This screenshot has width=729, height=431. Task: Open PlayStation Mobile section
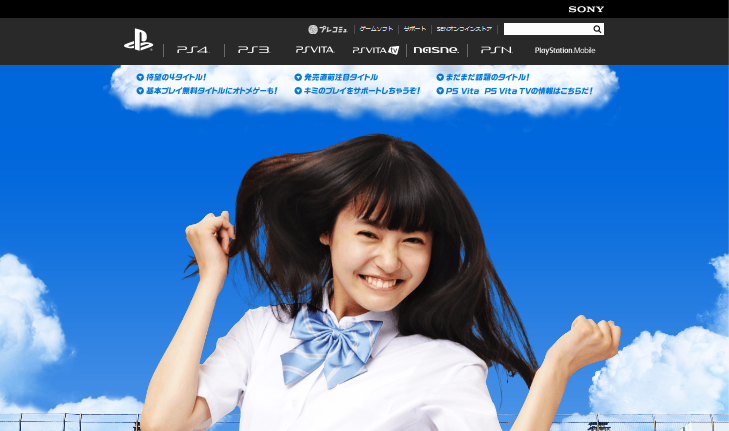[x=564, y=50]
